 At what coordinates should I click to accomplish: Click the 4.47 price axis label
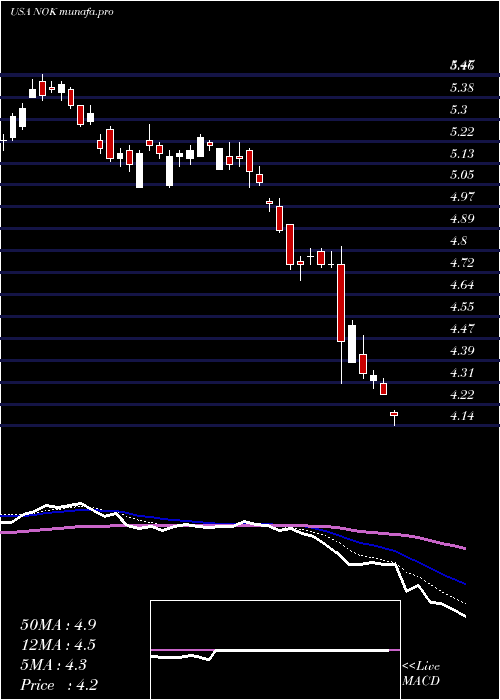tap(462, 329)
